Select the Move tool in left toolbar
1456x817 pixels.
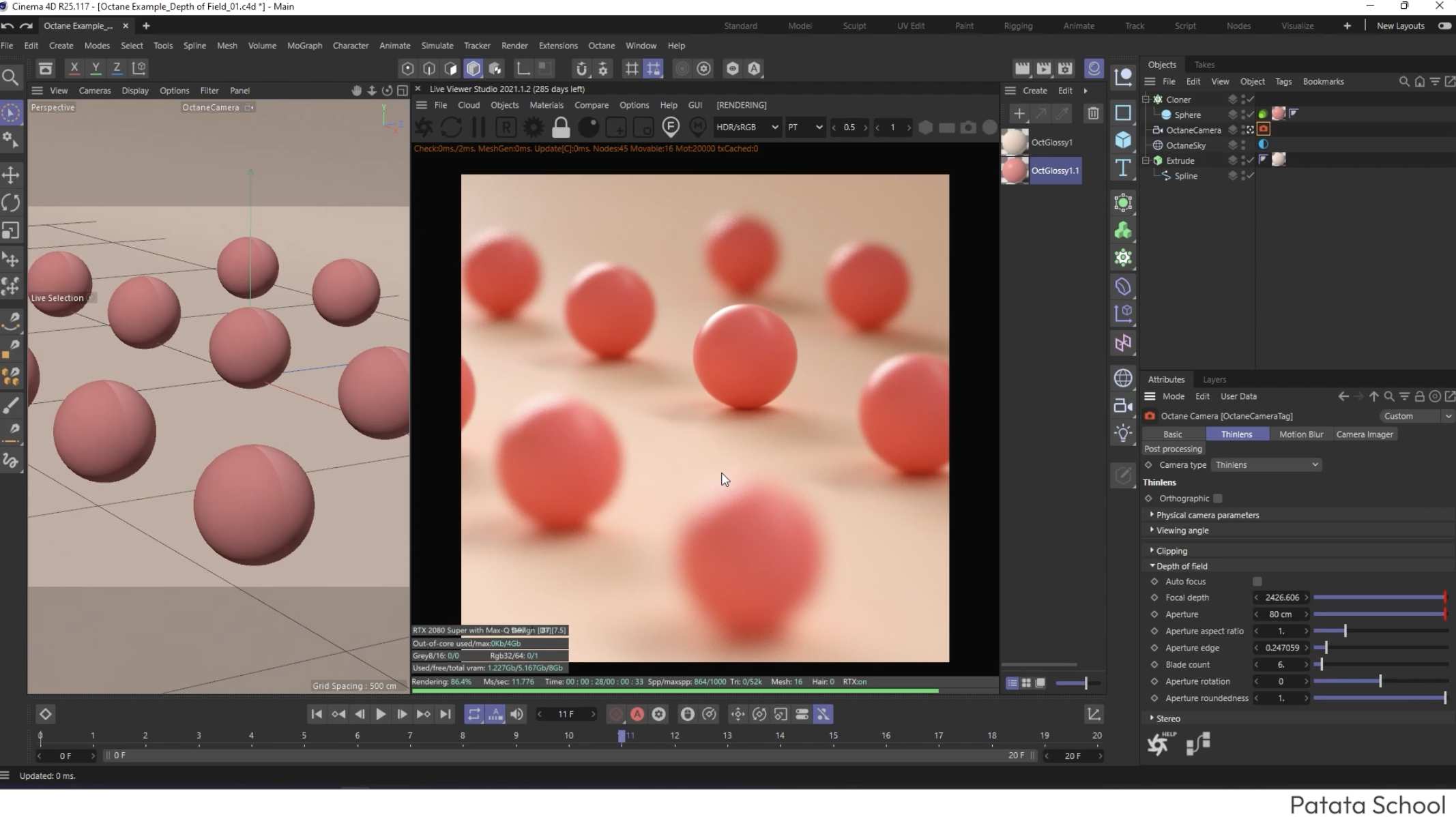[x=11, y=175]
